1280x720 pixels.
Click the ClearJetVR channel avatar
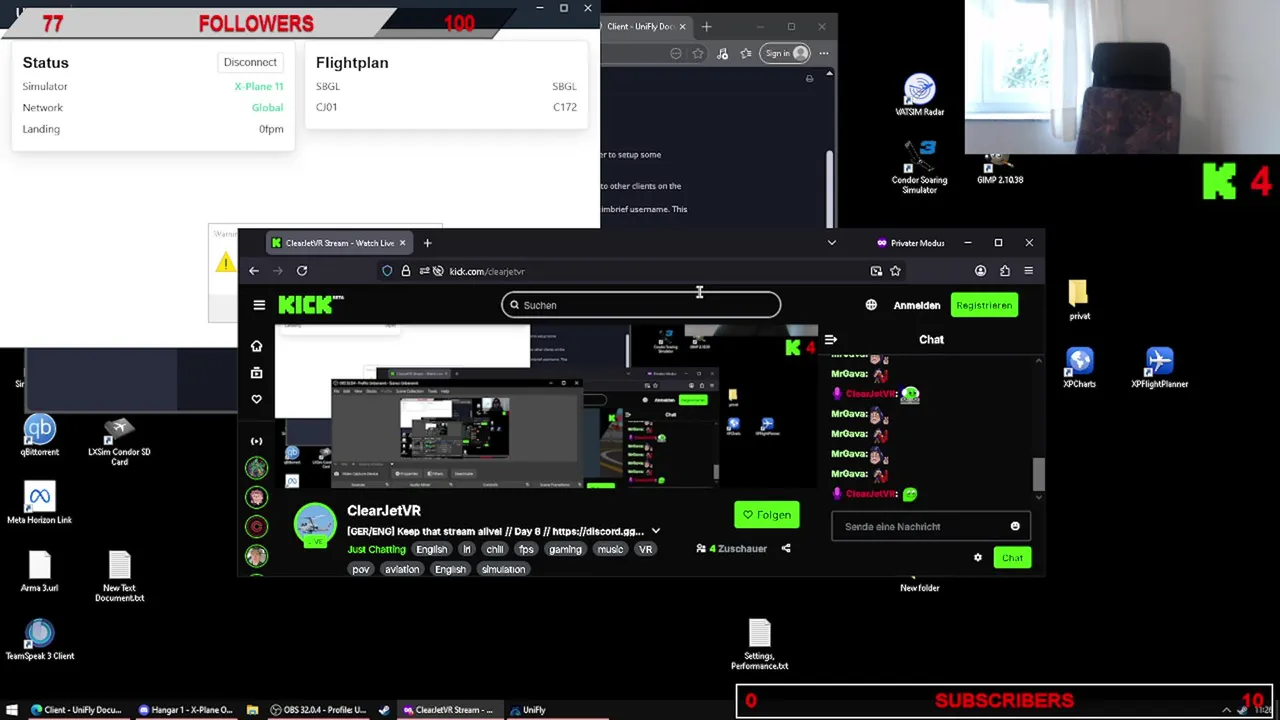pos(315,525)
